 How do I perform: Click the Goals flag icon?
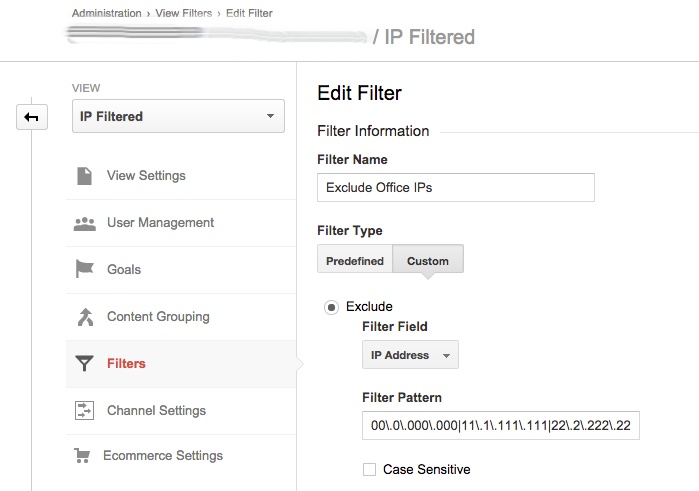[x=85, y=270]
